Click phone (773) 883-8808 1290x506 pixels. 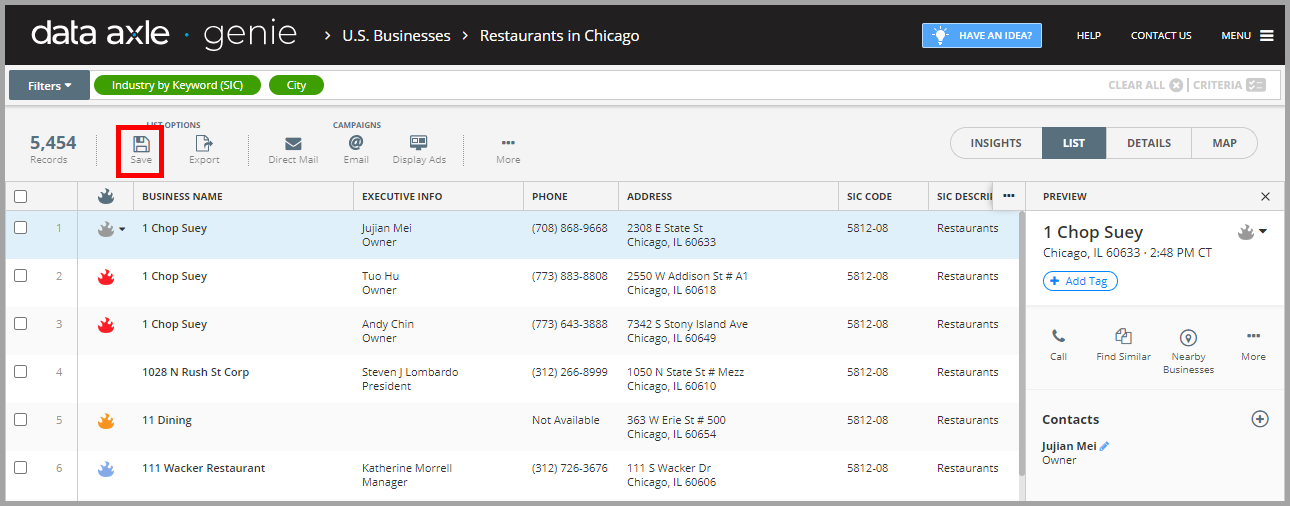(x=570, y=276)
